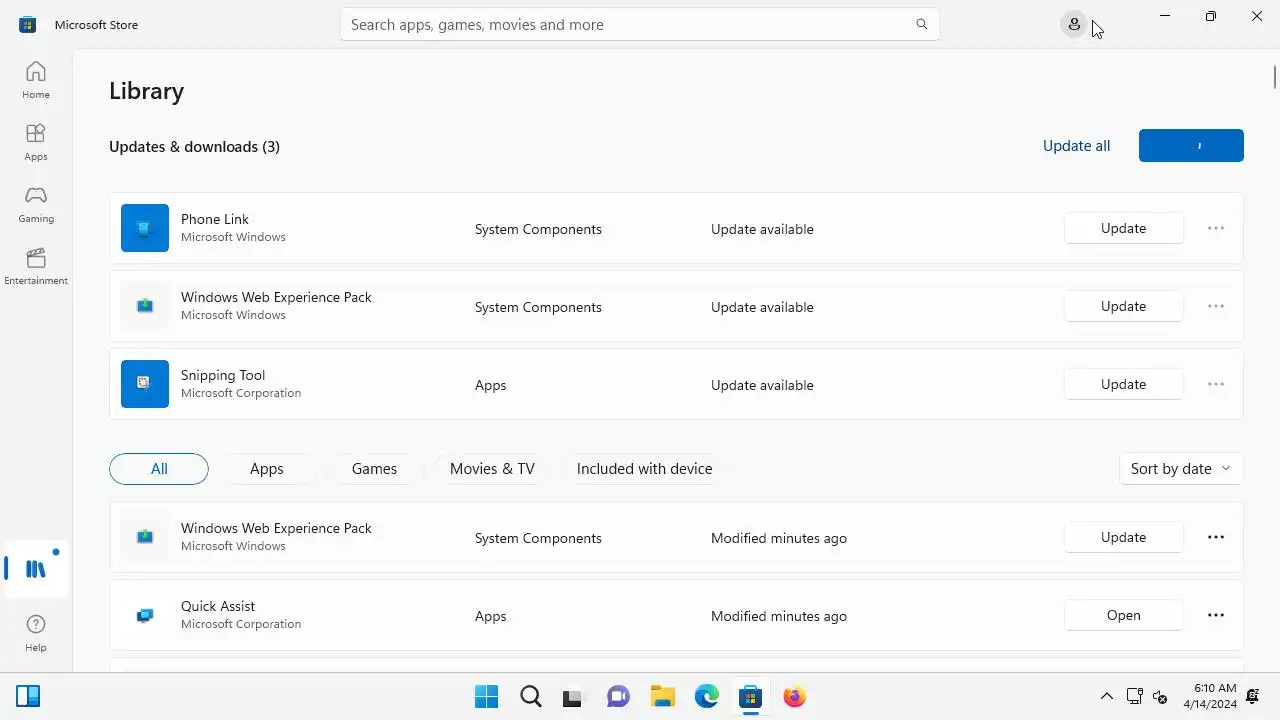Select Included with device filter tab
This screenshot has height=720, width=1280.
[x=644, y=468]
